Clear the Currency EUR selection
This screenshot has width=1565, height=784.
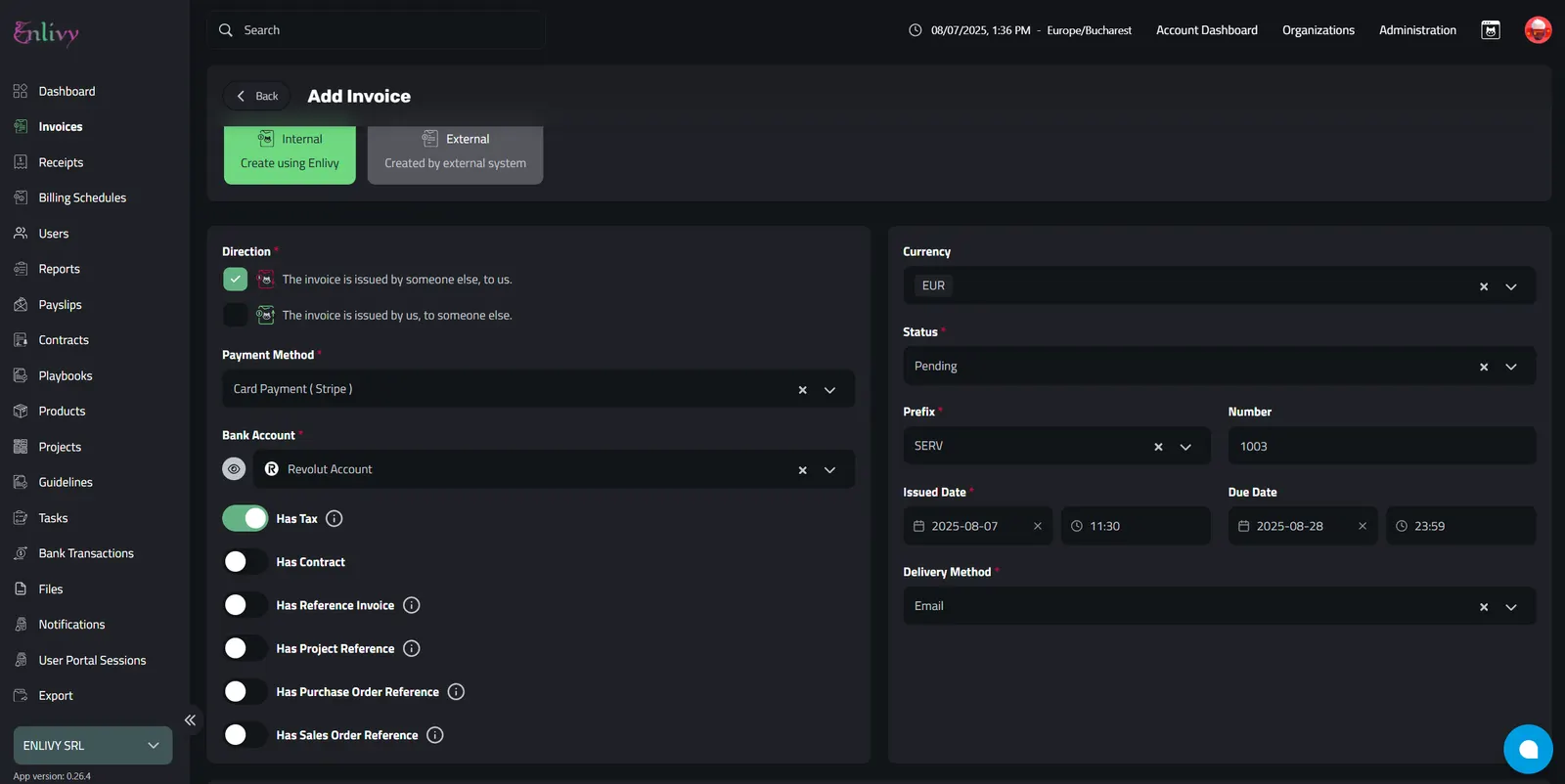click(1484, 286)
